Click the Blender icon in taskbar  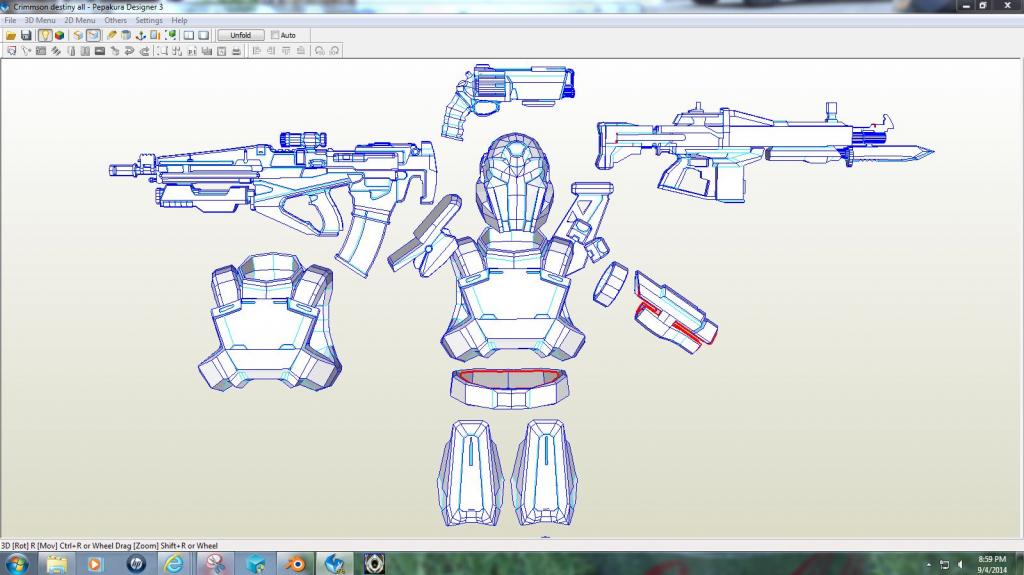[295, 564]
